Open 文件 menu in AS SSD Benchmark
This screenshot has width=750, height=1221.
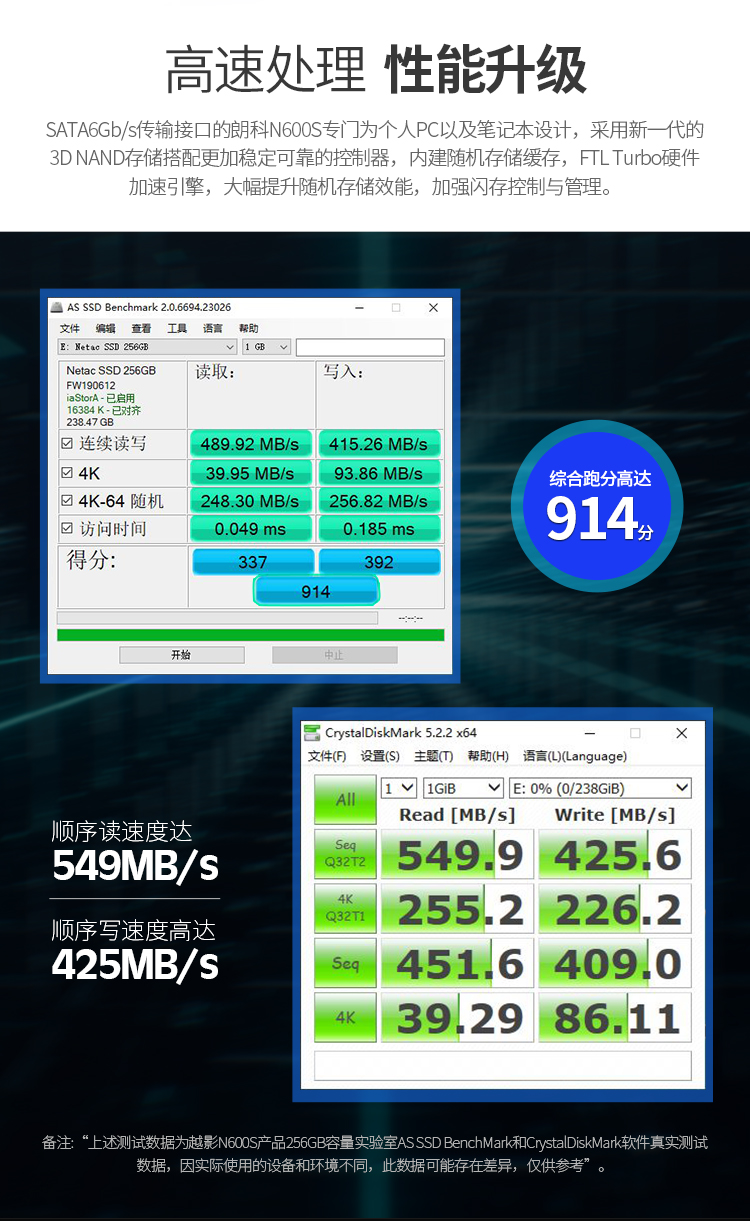tap(70, 329)
